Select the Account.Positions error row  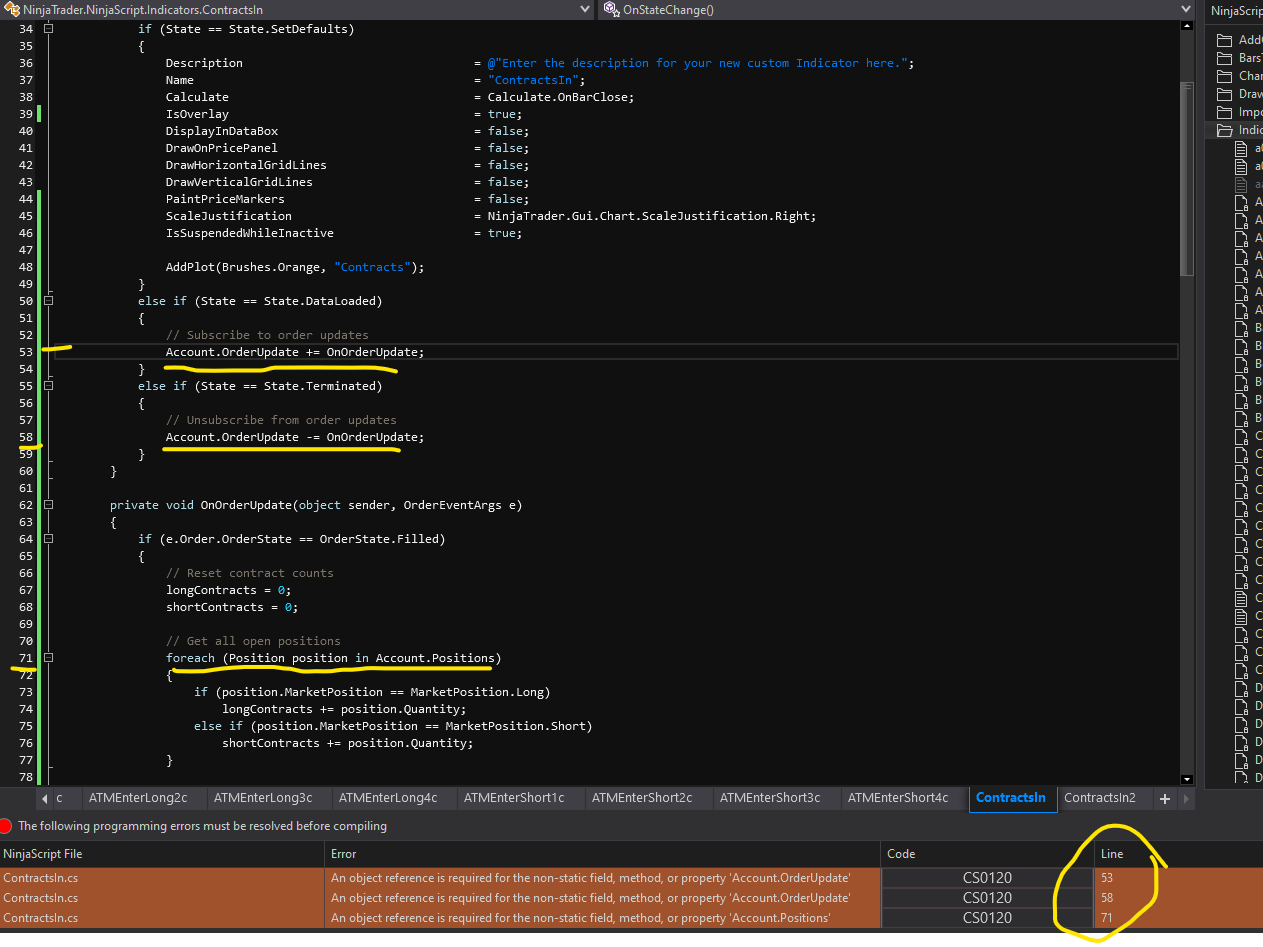pyautogui.click(x=590, y=918)
